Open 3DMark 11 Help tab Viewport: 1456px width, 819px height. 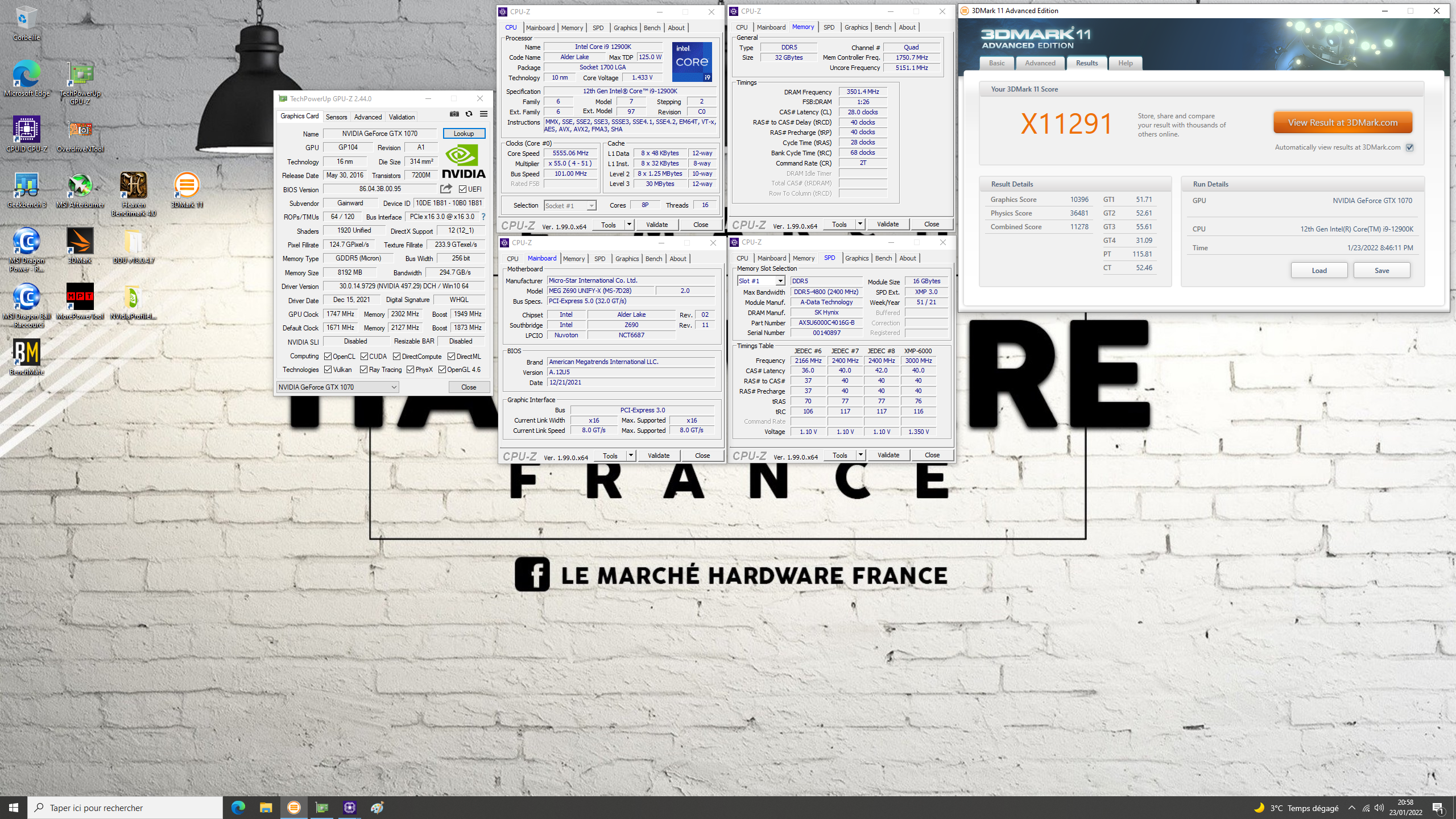tap(1125, 63)
